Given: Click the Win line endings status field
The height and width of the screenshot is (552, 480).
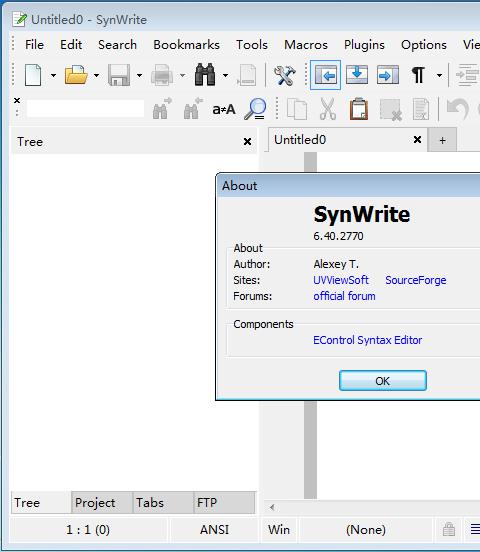Looking at the screenshot, I should (279, 530).
